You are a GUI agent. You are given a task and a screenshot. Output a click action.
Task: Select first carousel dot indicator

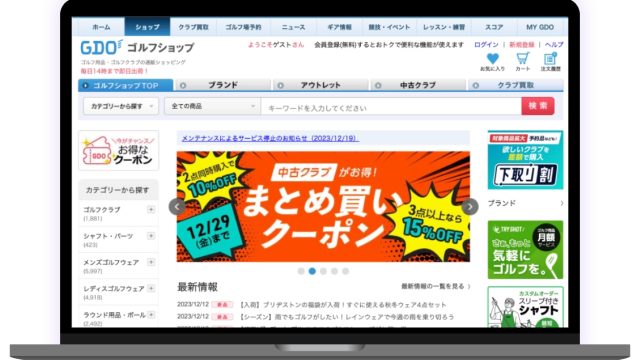301,271
